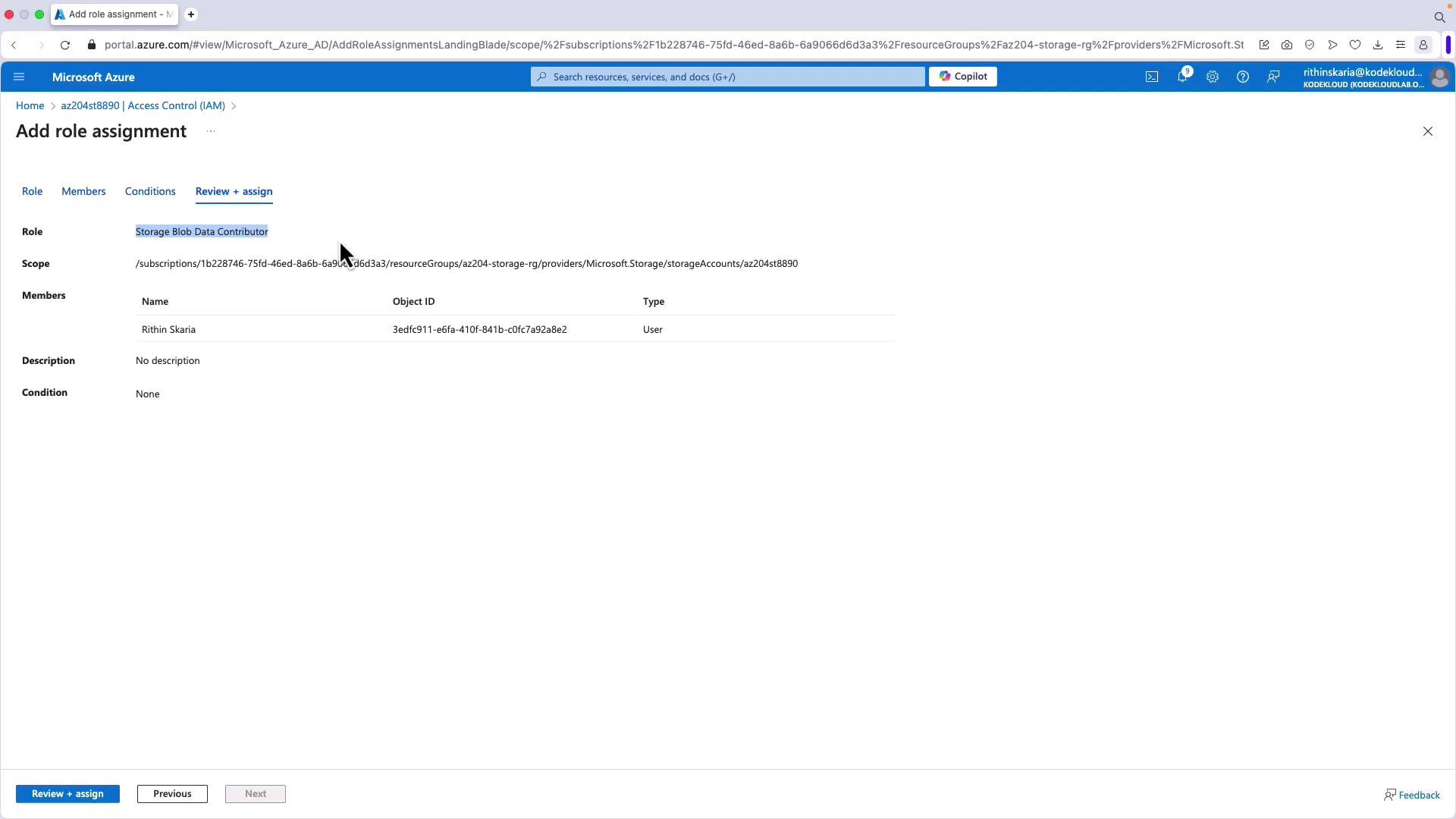Viewport: 1456px width, 819px height.
Task: Open the ellipsis menu beside title
Action: [x=211, y=131]
